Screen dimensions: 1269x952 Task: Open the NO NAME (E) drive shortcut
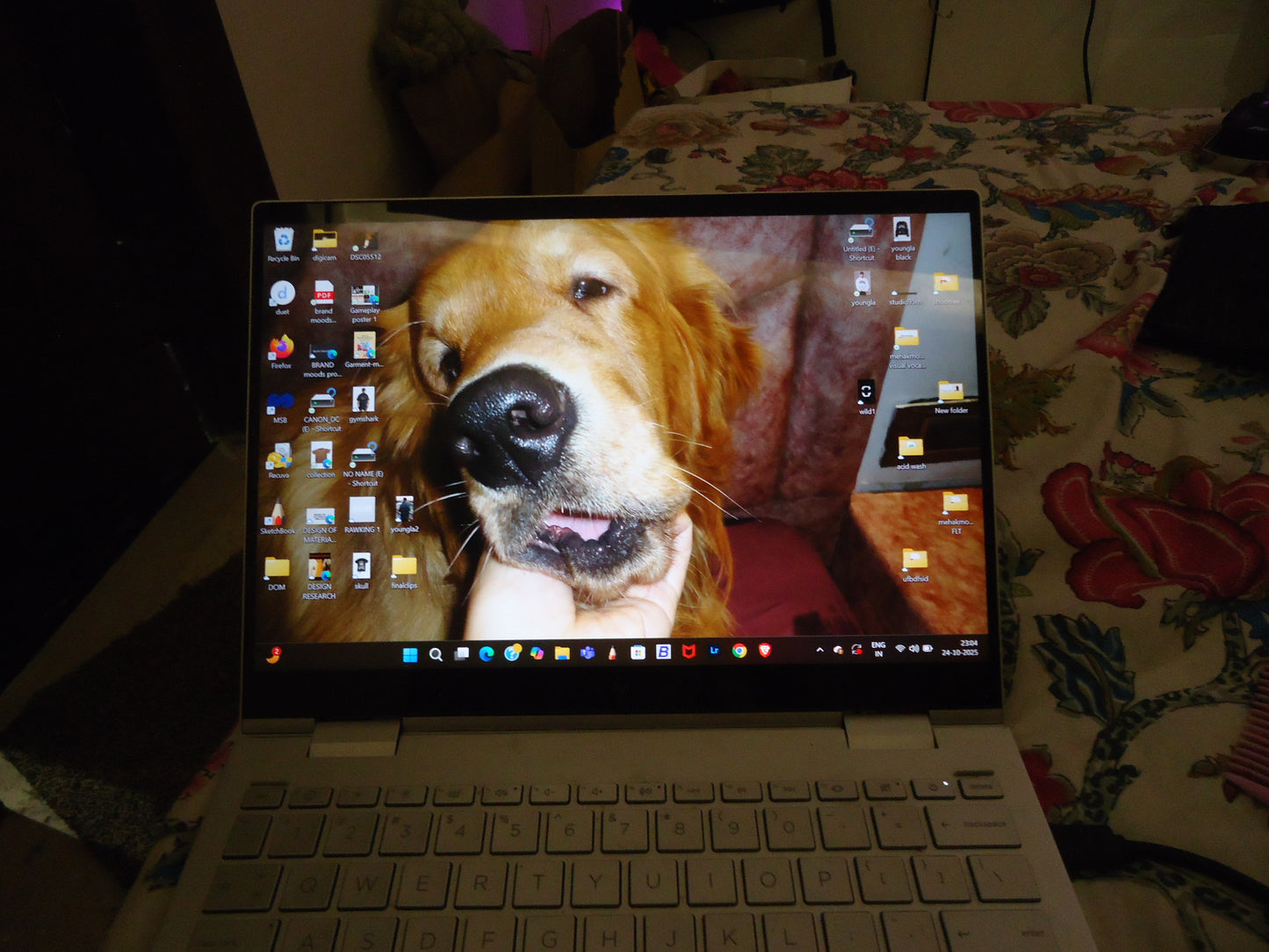363,465
